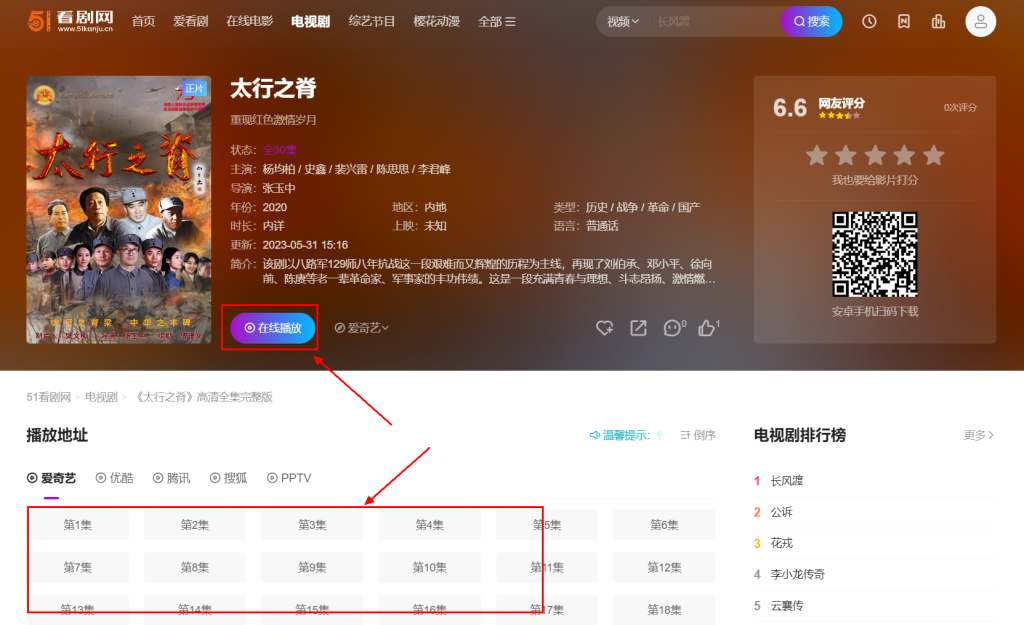The height and width of the screenshot is (625, 1024).
Task: Expand the 全部 navigation menu
Action: [x=497, y=21]
